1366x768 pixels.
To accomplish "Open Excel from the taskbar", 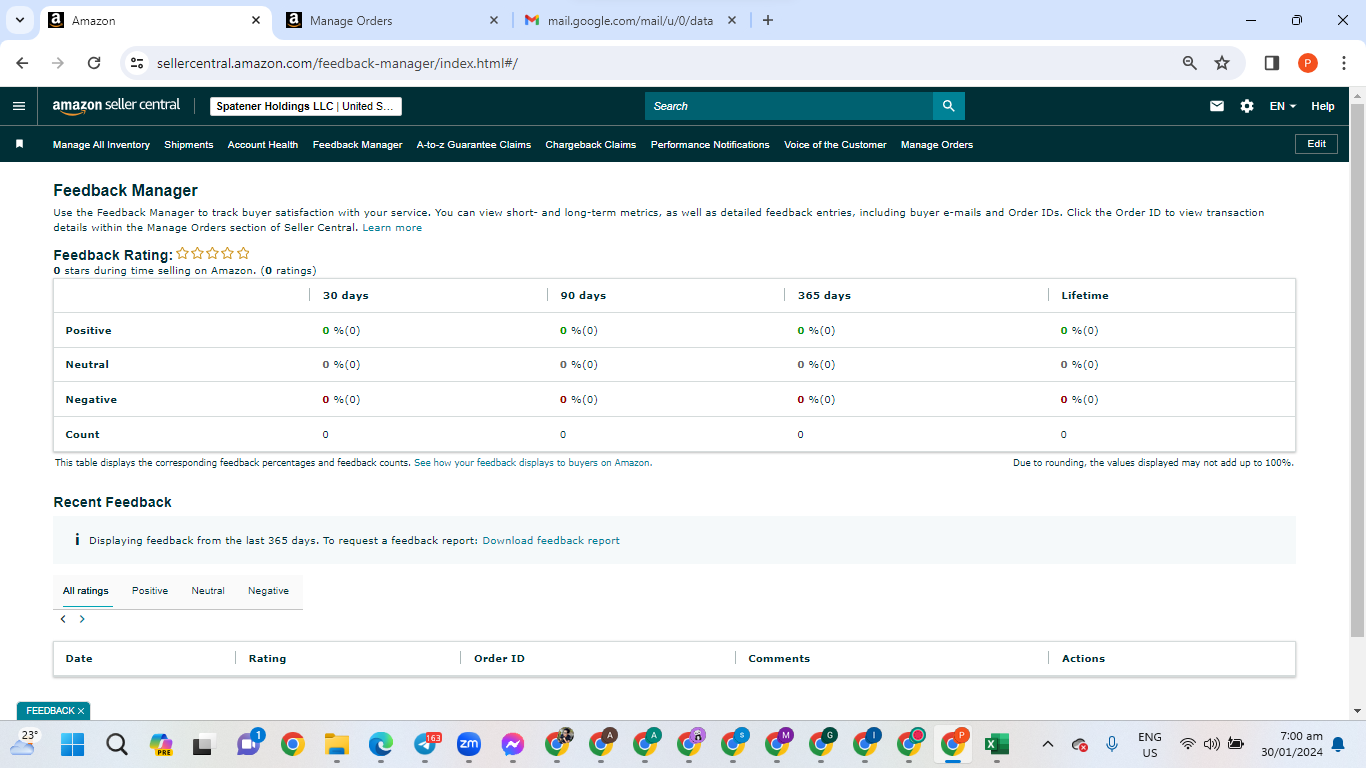I will point(996,744).
